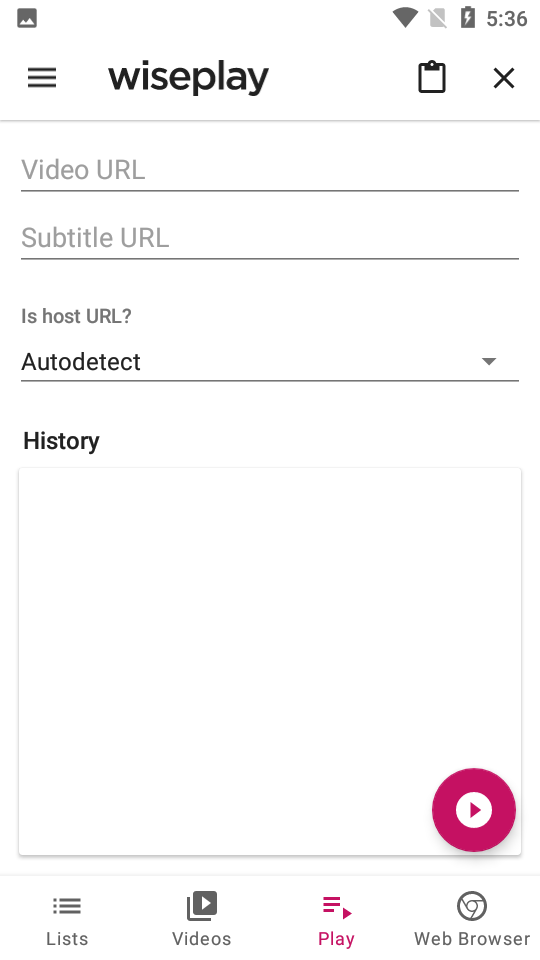Open the Web Browser chrome icon
This screenshot has width=540, height=960.
[472, 906]
